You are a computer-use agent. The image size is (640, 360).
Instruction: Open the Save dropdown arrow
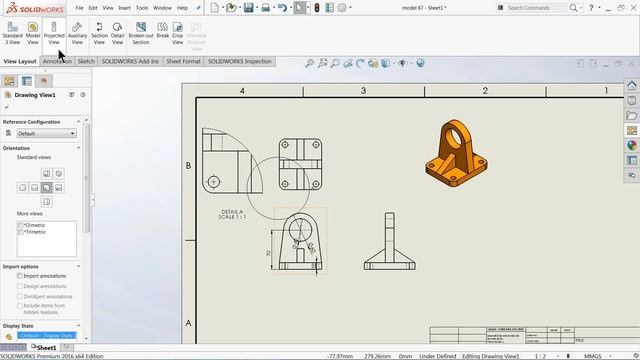coord(257,8)
